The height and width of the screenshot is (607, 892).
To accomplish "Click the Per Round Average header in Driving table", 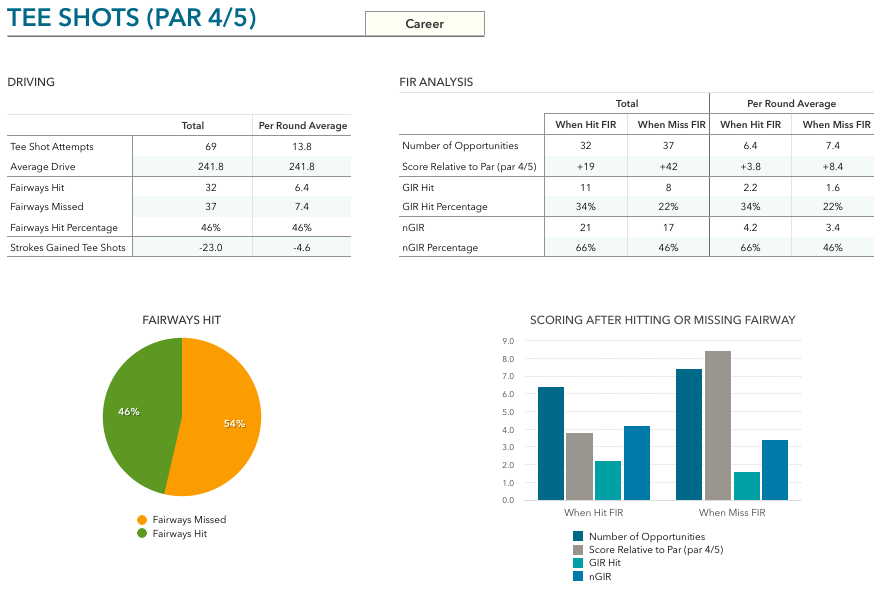I will 303,126.
